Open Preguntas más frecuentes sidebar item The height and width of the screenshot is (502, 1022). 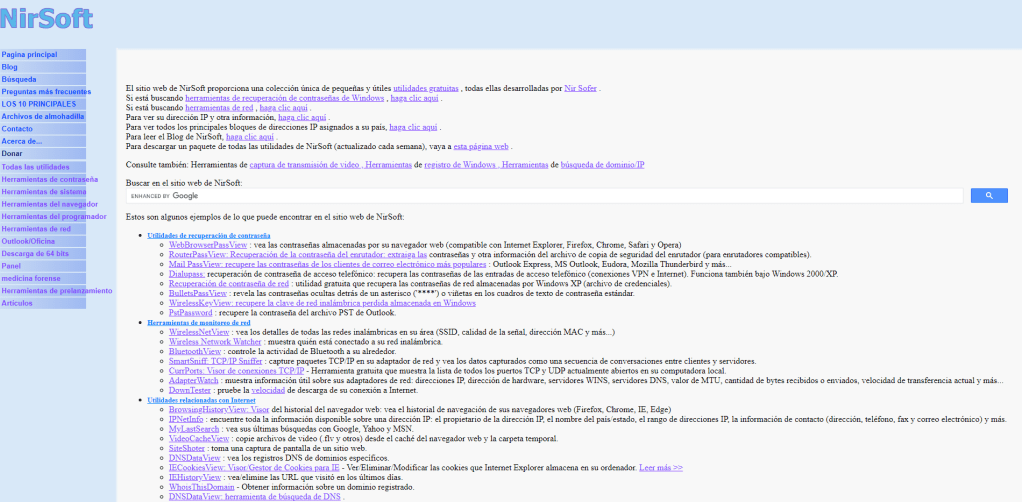click(46, 92)
